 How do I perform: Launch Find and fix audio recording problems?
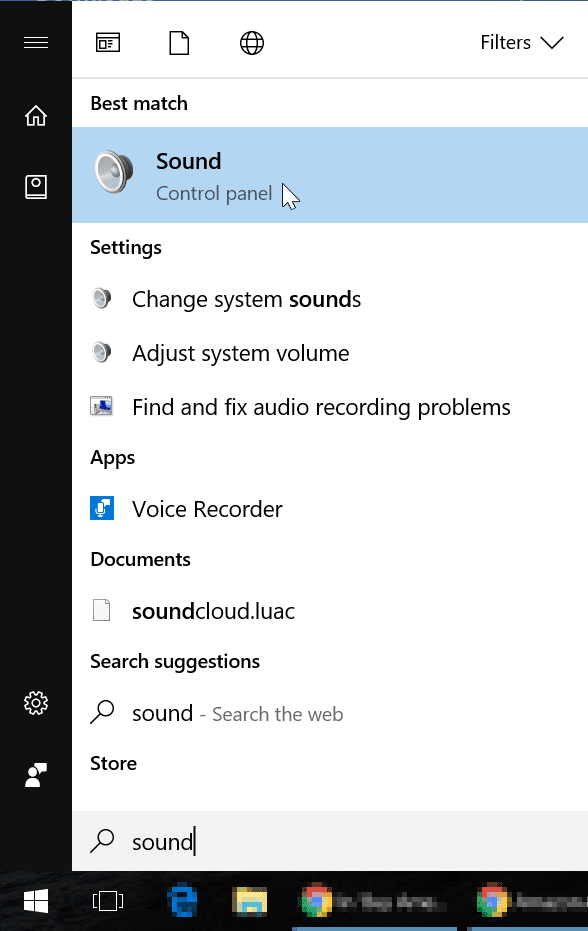point(321,407)
